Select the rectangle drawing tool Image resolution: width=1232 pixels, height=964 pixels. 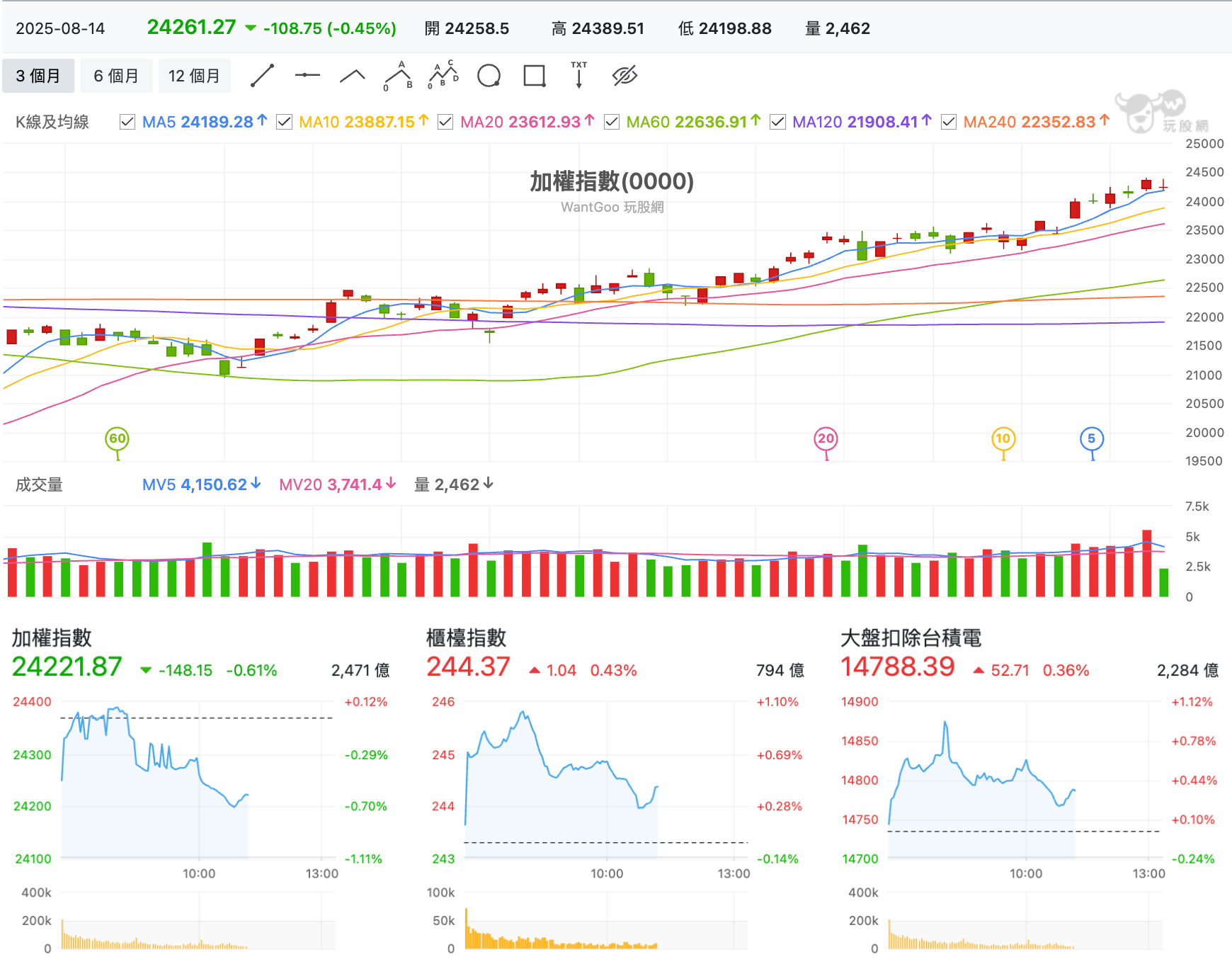(535, 76)
